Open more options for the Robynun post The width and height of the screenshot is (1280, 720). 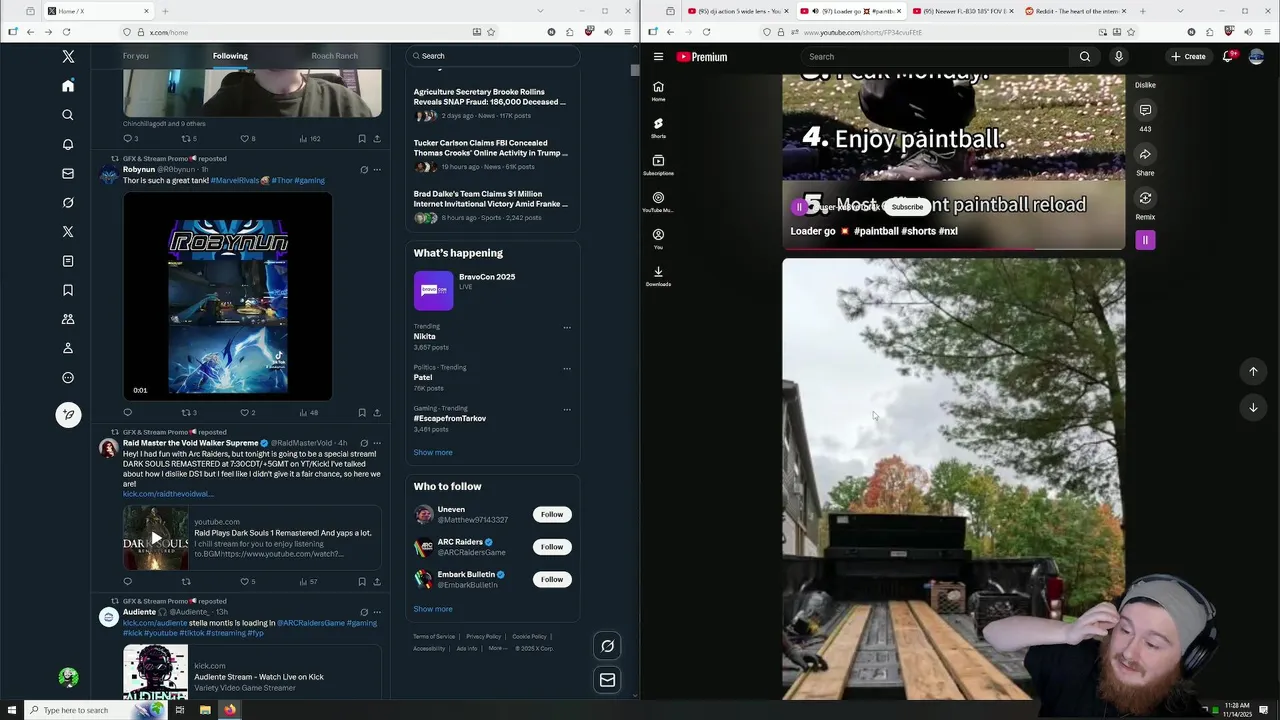click(377, 169)
